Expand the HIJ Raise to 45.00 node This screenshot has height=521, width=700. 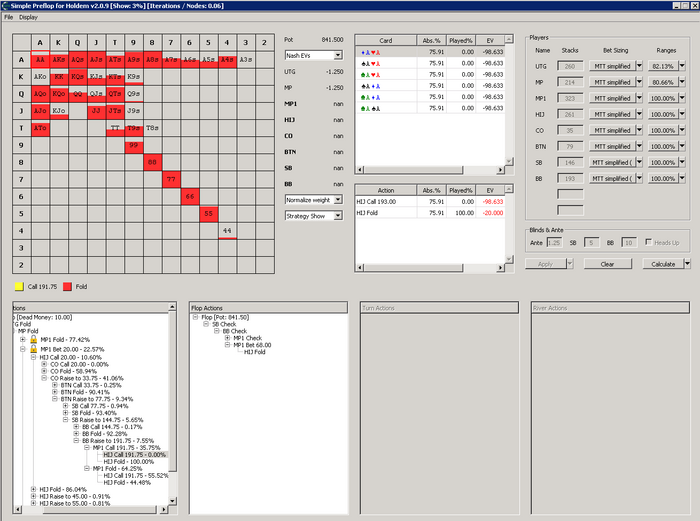(x=33, y=496)
